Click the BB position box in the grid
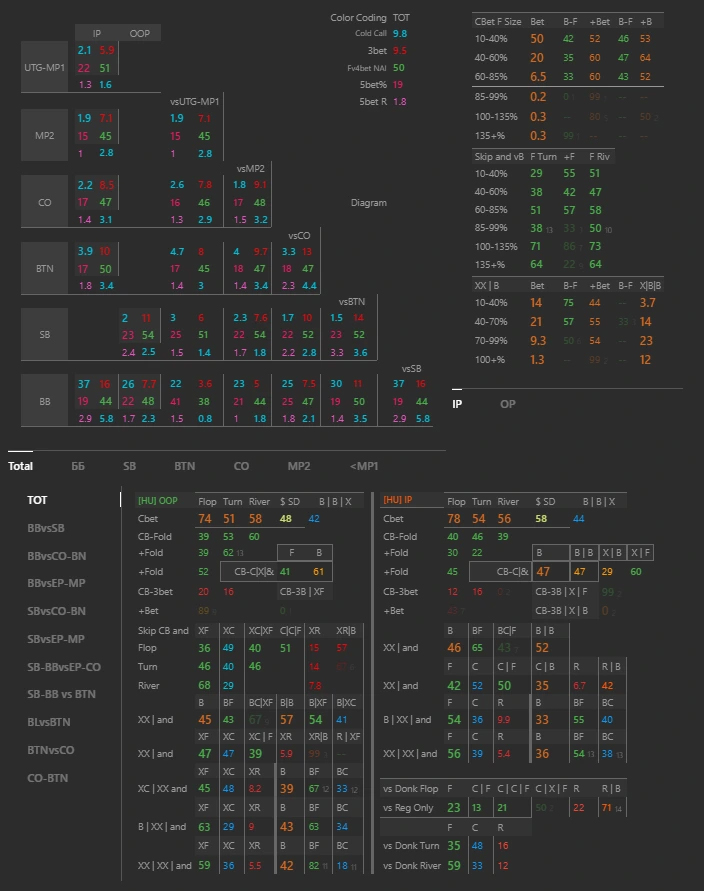This screenshot has height=891, width=704. 44,401
